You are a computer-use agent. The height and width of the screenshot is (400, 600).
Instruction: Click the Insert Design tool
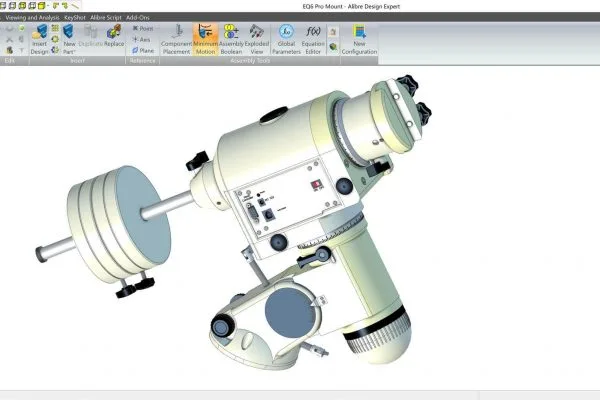tap(39, 39)
